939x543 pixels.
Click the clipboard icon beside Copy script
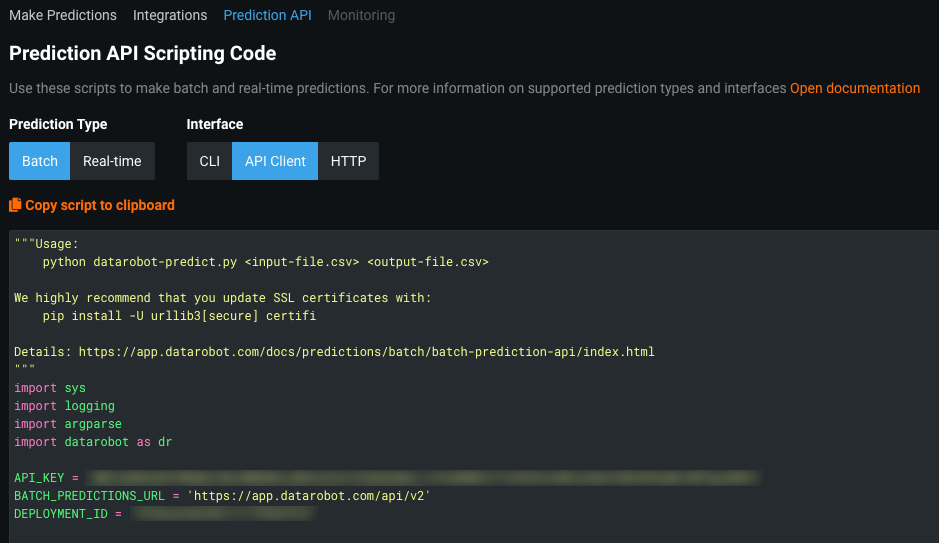(15, 205)
